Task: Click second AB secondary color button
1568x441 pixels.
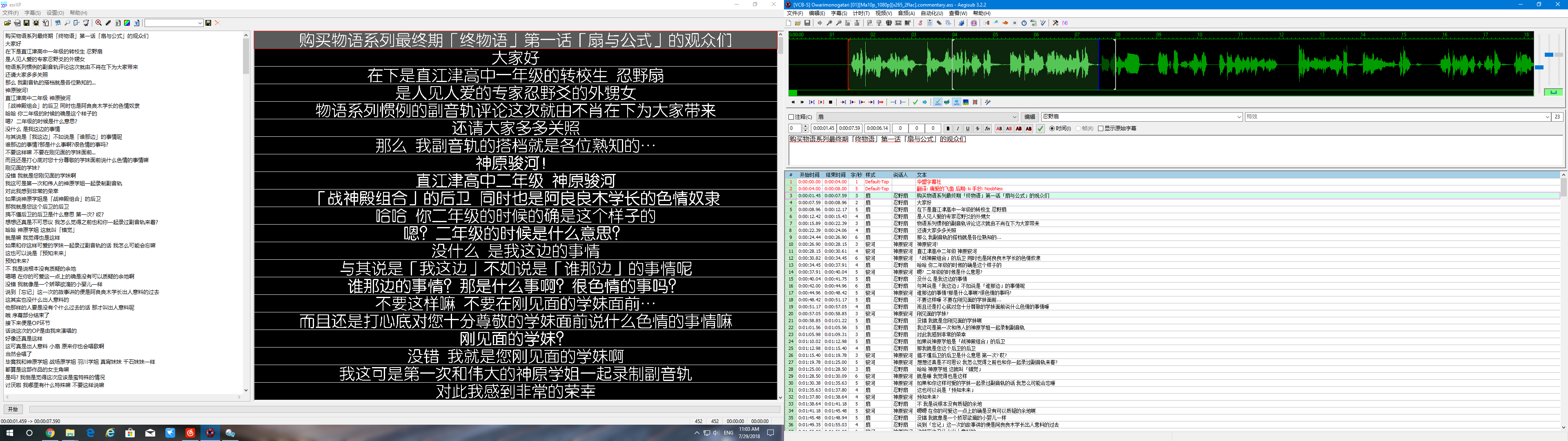Action: (x=1009, y=129)
